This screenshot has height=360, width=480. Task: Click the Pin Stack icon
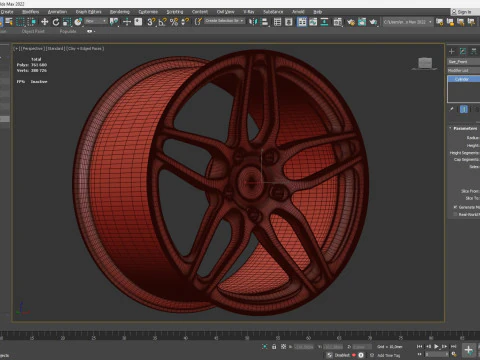tap(452, 109)
